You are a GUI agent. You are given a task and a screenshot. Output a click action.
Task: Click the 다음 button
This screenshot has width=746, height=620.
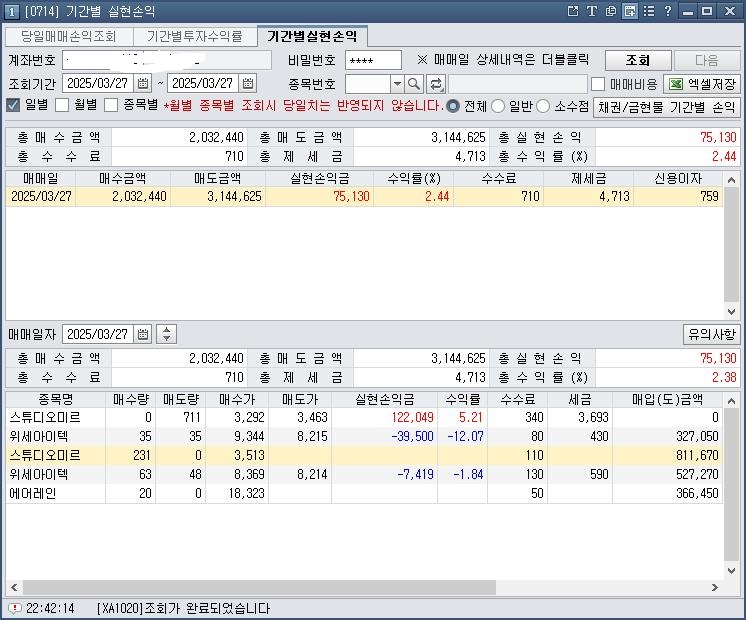707,60
